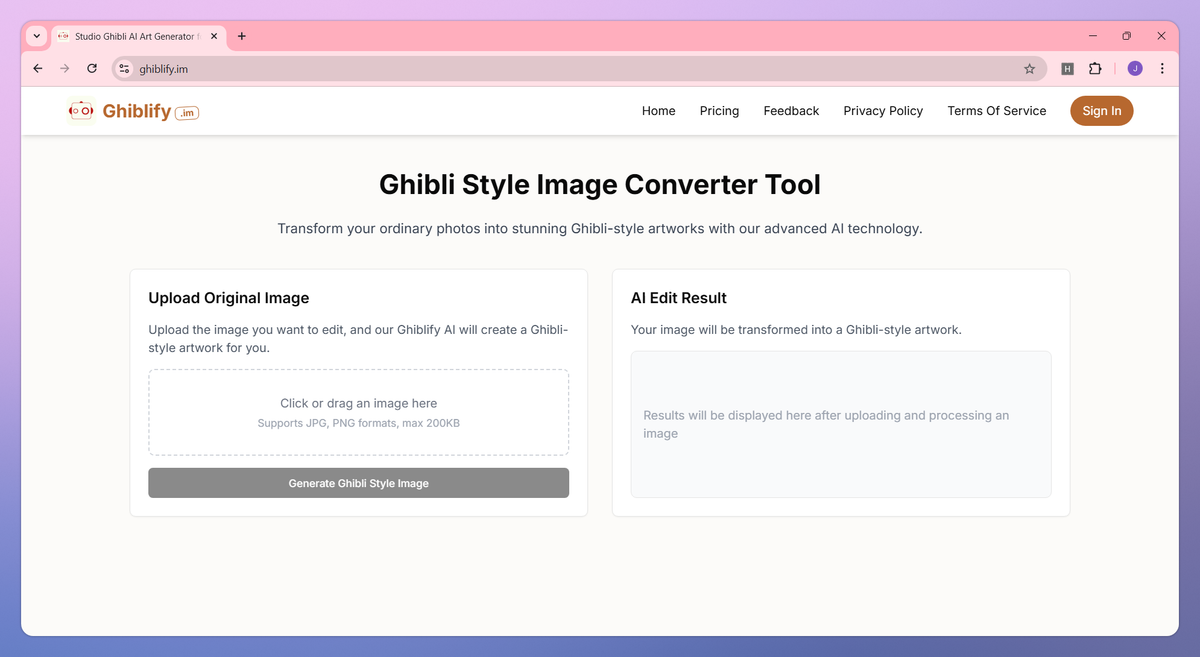This screenshot has height=657, width=1200.
Task: Open Terms Of Service page
Action: point(997,111)
